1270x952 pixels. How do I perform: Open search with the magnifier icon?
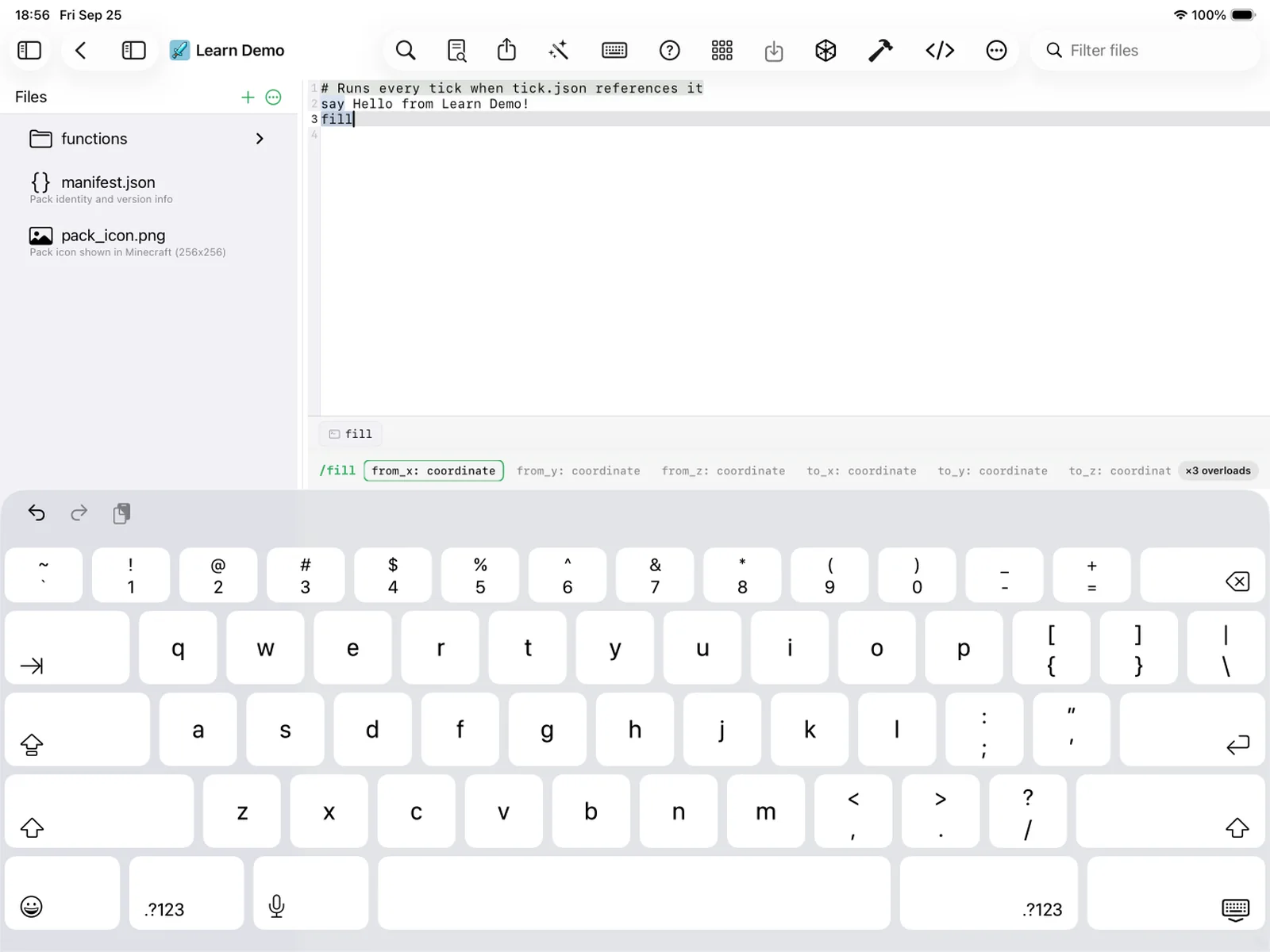(x=406, y=51)
